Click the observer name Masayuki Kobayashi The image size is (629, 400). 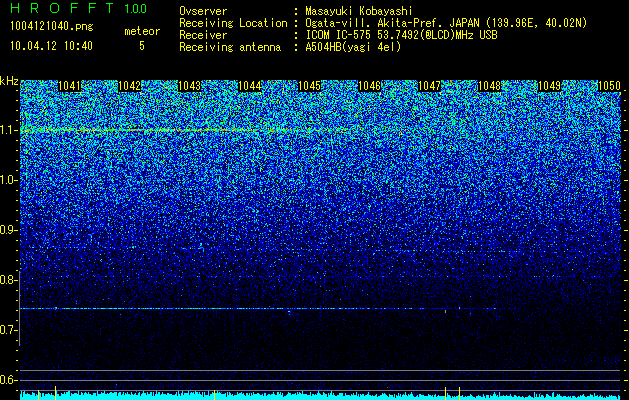tap(359, 11)
